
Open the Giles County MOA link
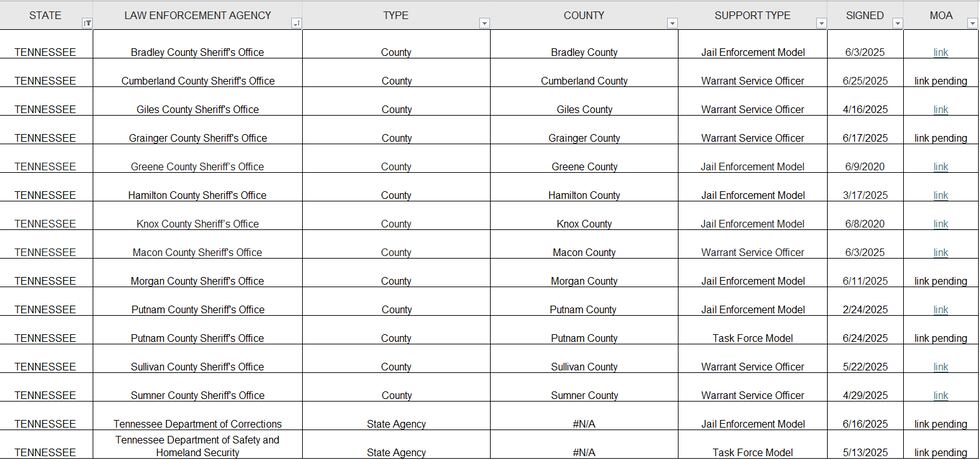coord(940,110)
